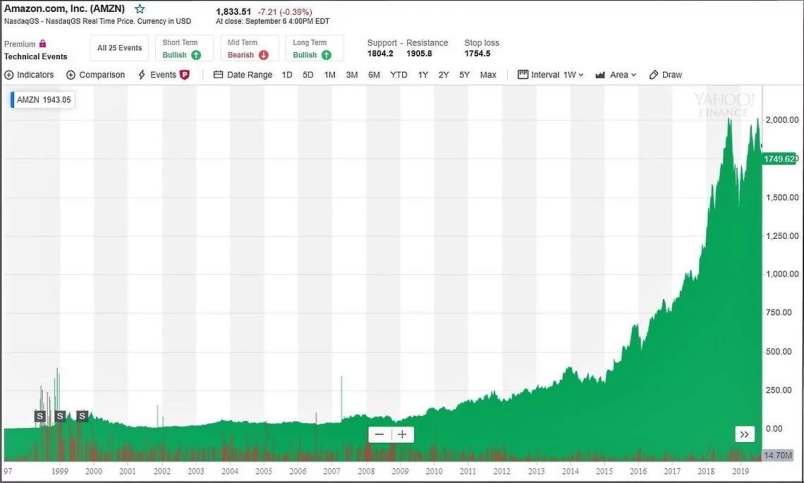Click the third S split marker near 2000
804x483 pixels.
(82, 416)
